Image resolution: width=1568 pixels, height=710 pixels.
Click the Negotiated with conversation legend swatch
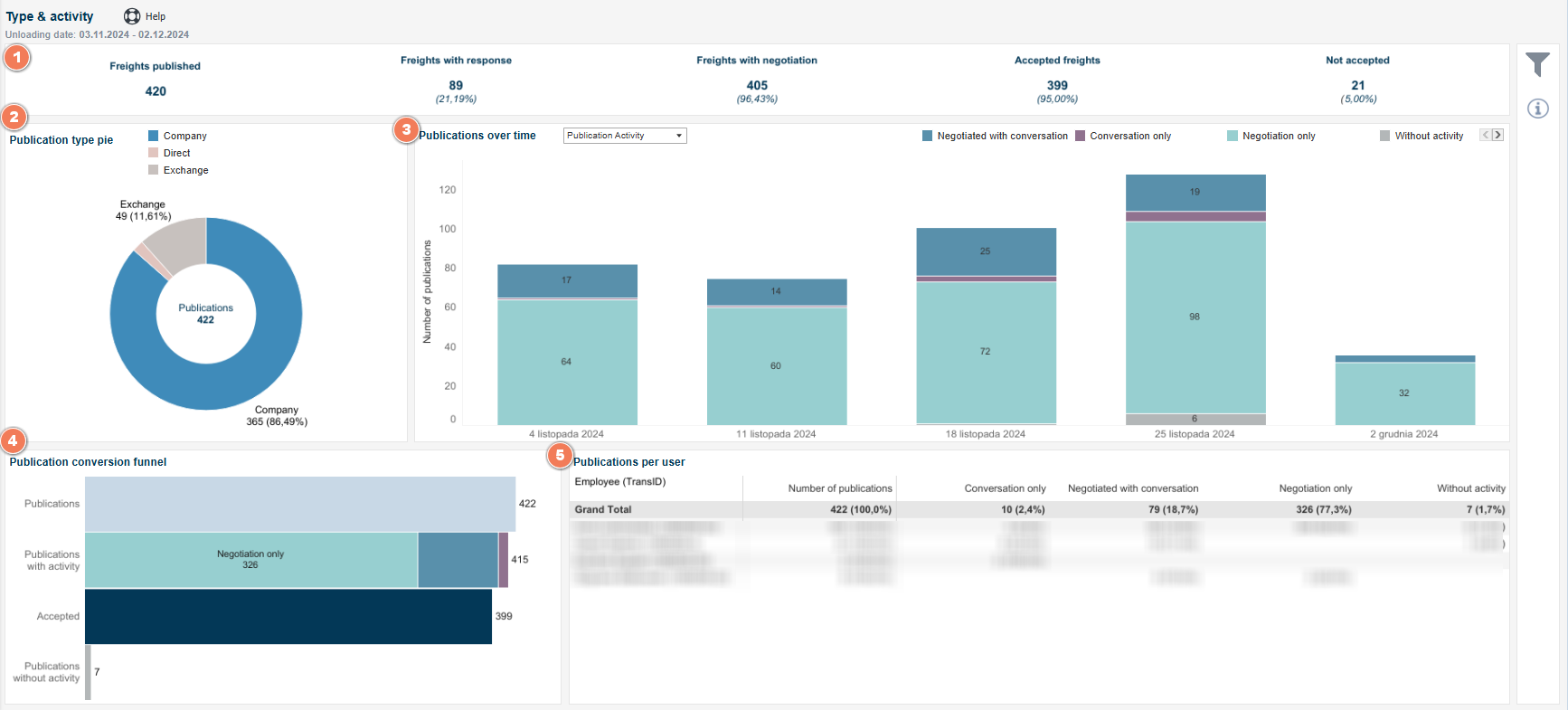coord(928,136)
